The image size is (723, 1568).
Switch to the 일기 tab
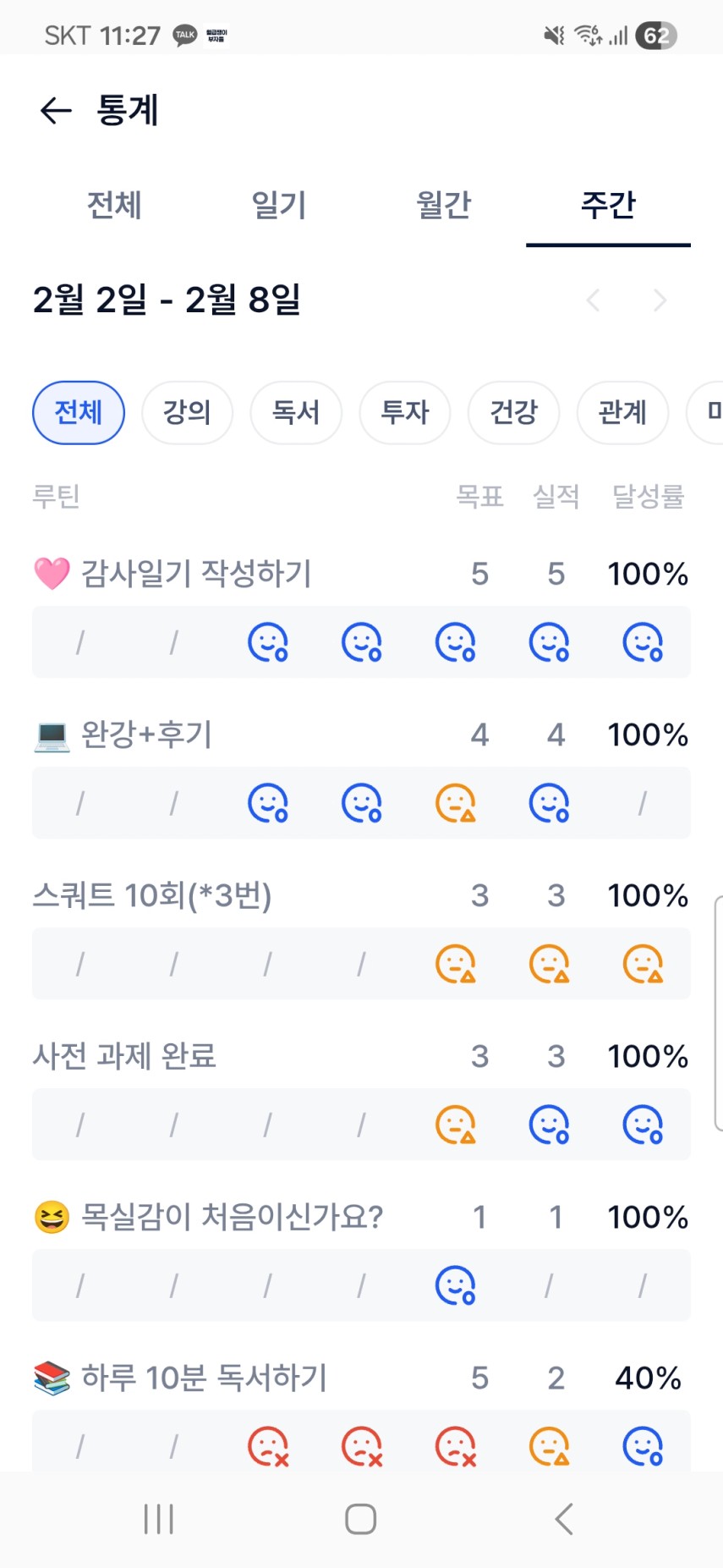(x=279, y=205)
